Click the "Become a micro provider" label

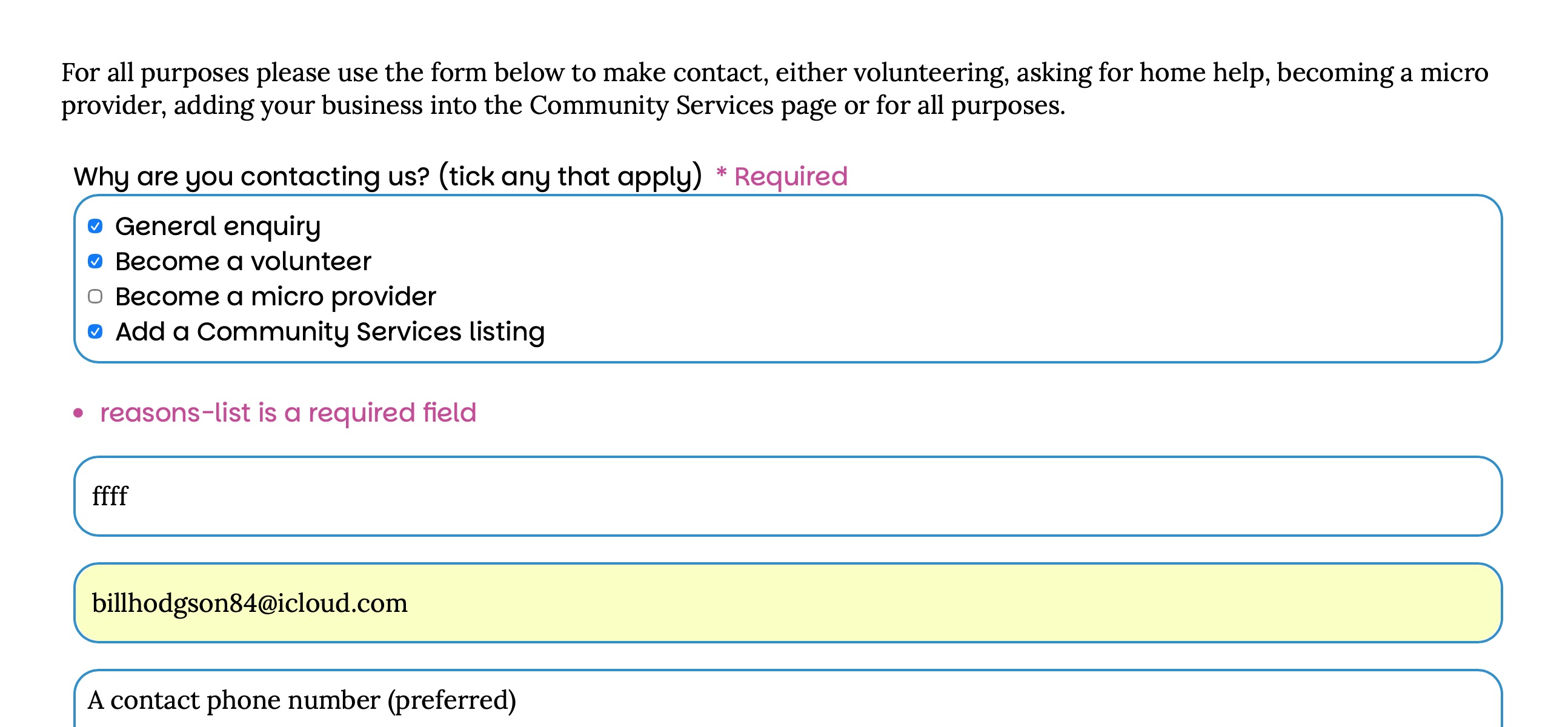pos(275,296)
